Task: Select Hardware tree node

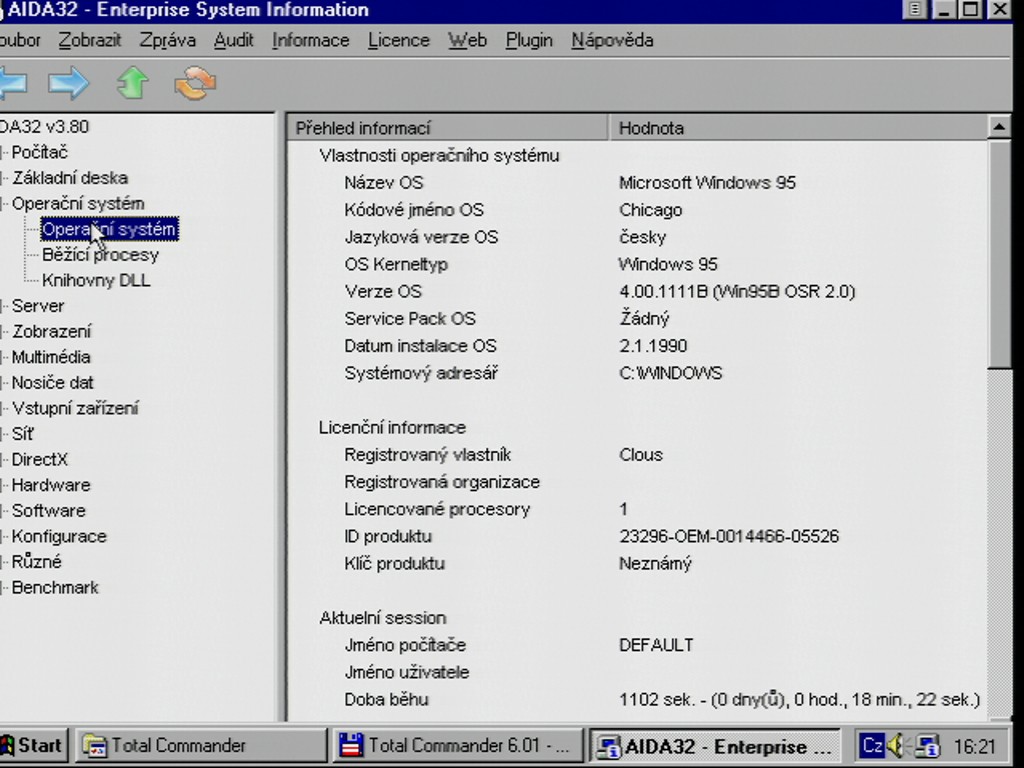Action: (51, 485)
